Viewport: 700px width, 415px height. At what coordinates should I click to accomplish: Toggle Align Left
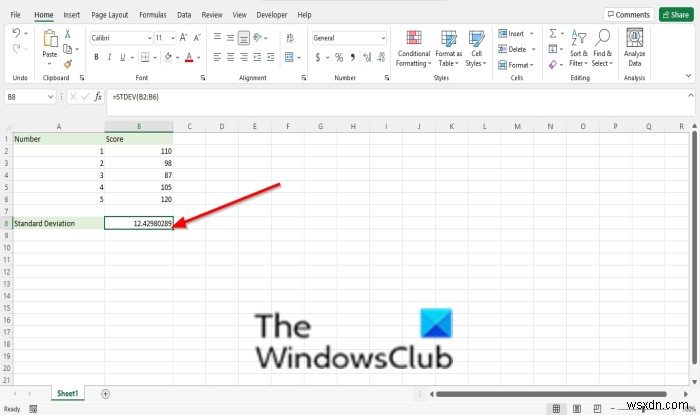coord(217,57)
